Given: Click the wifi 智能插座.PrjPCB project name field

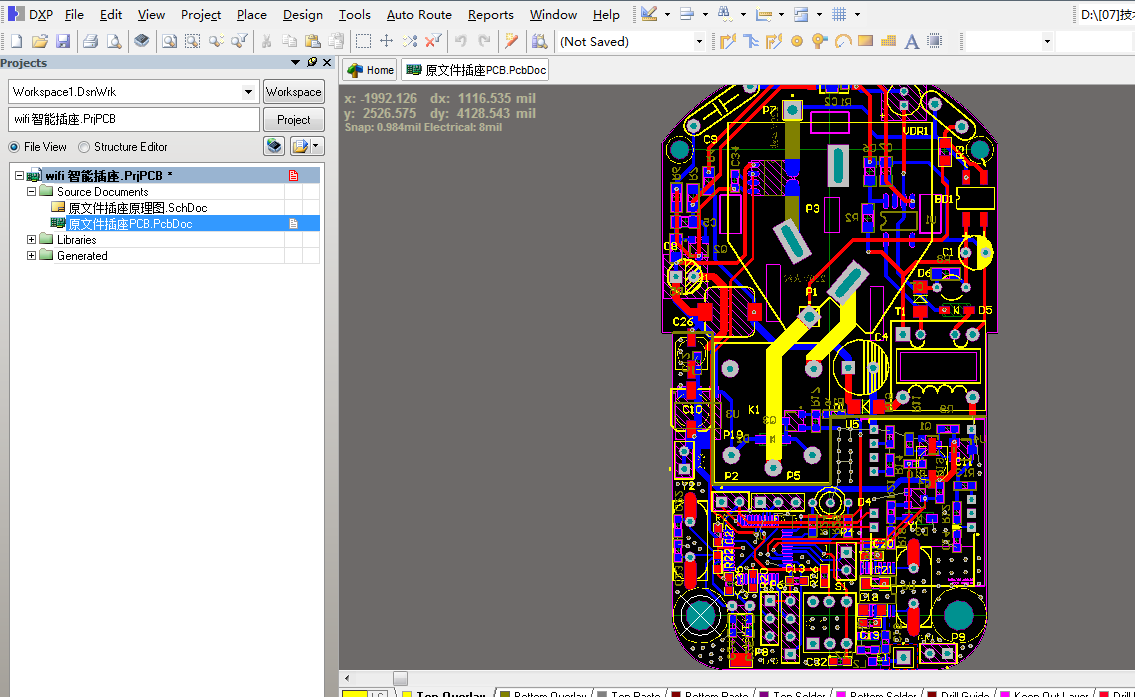Looking at the screenshot, I should 134,119.
